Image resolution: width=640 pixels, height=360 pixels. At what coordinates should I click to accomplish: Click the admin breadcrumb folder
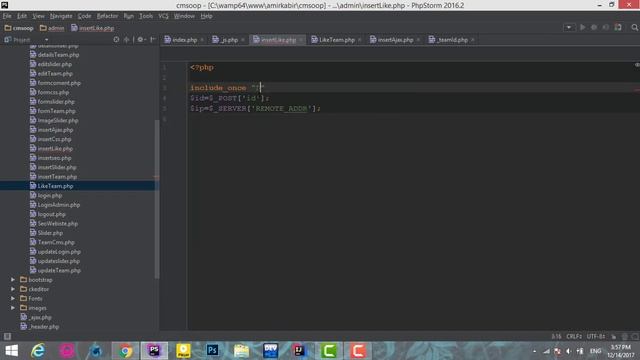coord(52,28)
